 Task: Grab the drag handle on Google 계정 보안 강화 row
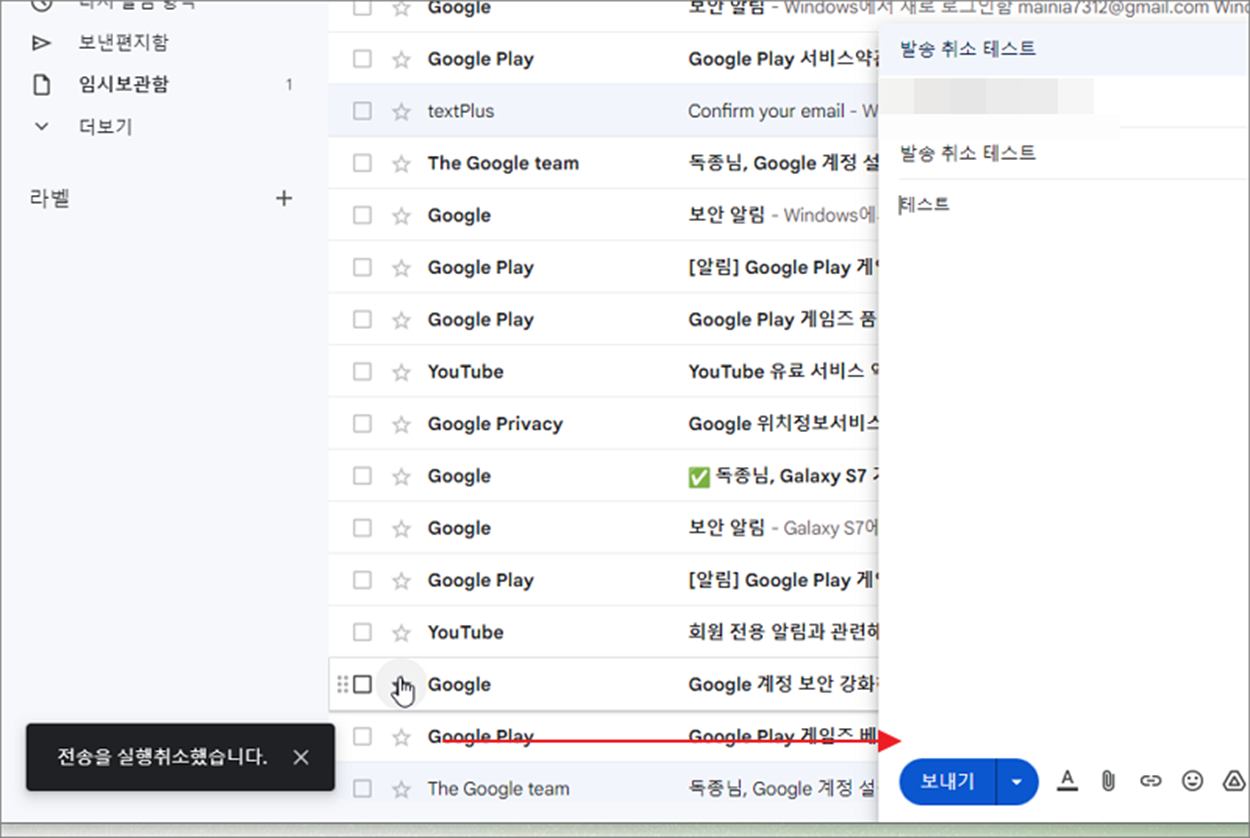[342, 684]
